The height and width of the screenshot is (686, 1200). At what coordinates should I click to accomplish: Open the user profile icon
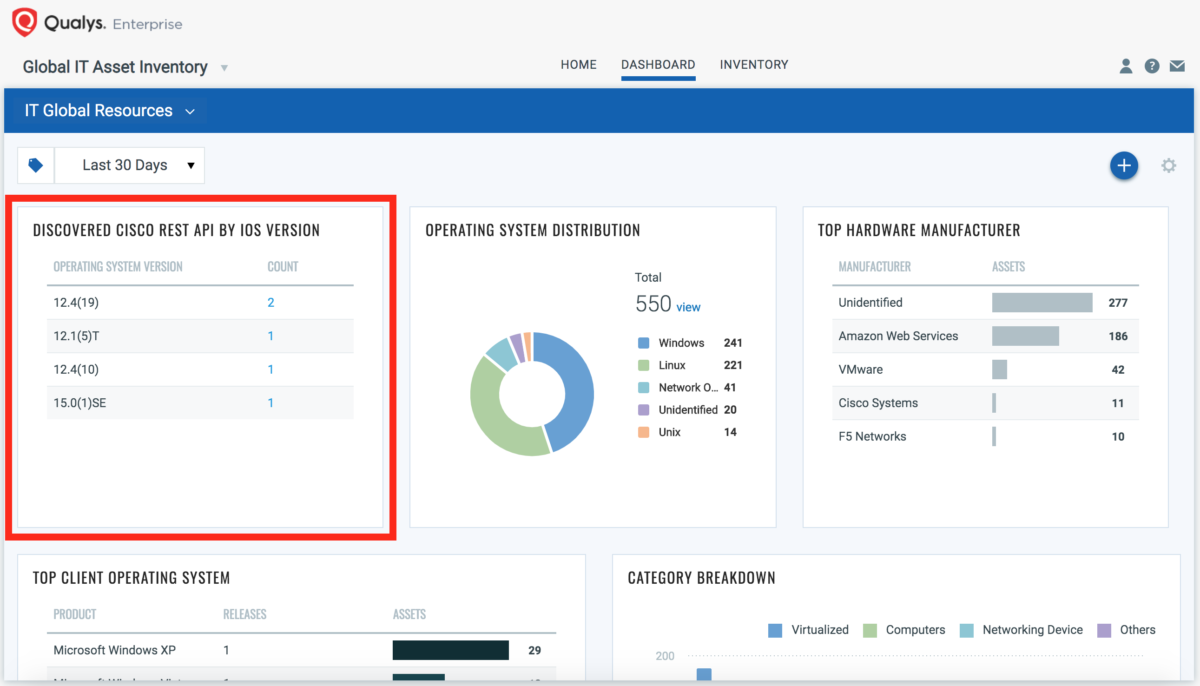point(1126,65)
